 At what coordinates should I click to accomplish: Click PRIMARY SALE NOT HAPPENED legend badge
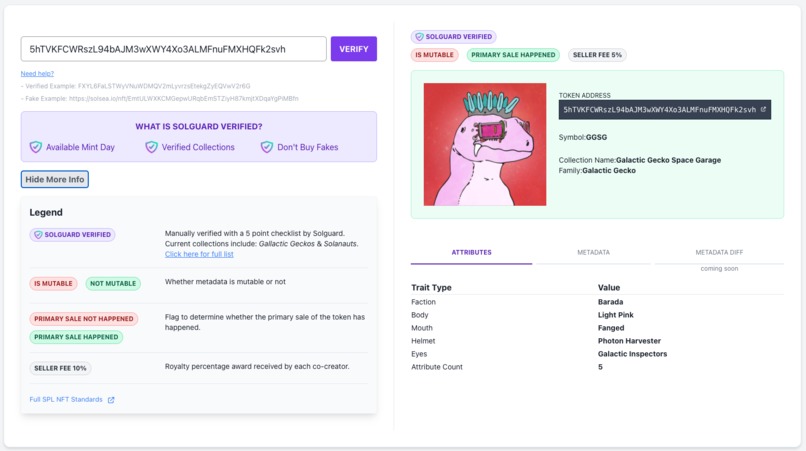click(84, 319)
